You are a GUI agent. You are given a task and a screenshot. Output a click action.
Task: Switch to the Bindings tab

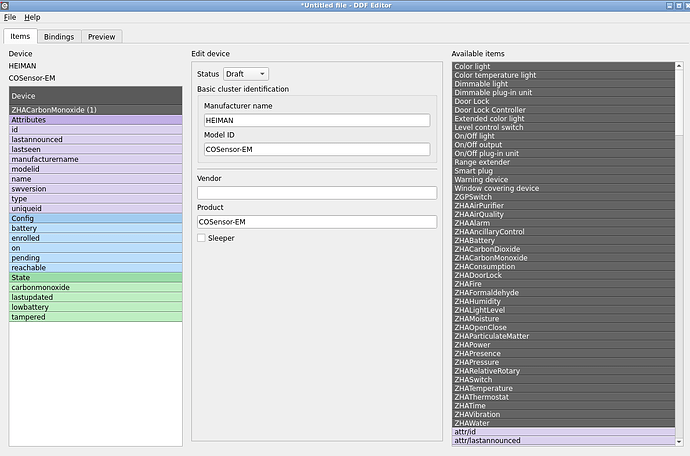point(59,37)
